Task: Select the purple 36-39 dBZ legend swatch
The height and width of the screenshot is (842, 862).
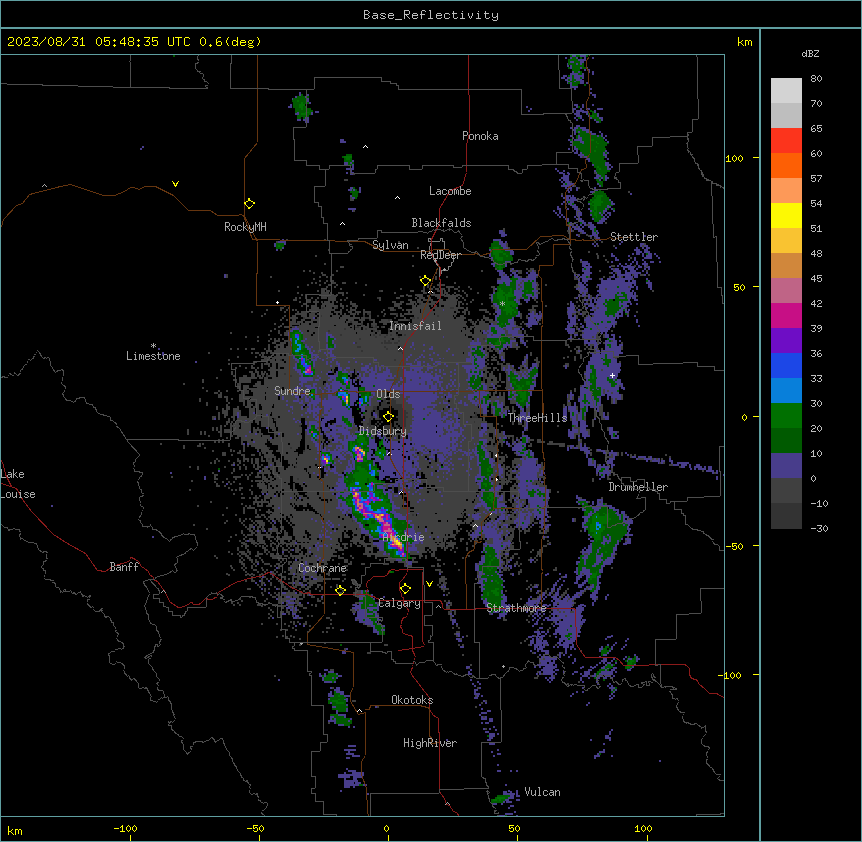Action: click(786, 341)
